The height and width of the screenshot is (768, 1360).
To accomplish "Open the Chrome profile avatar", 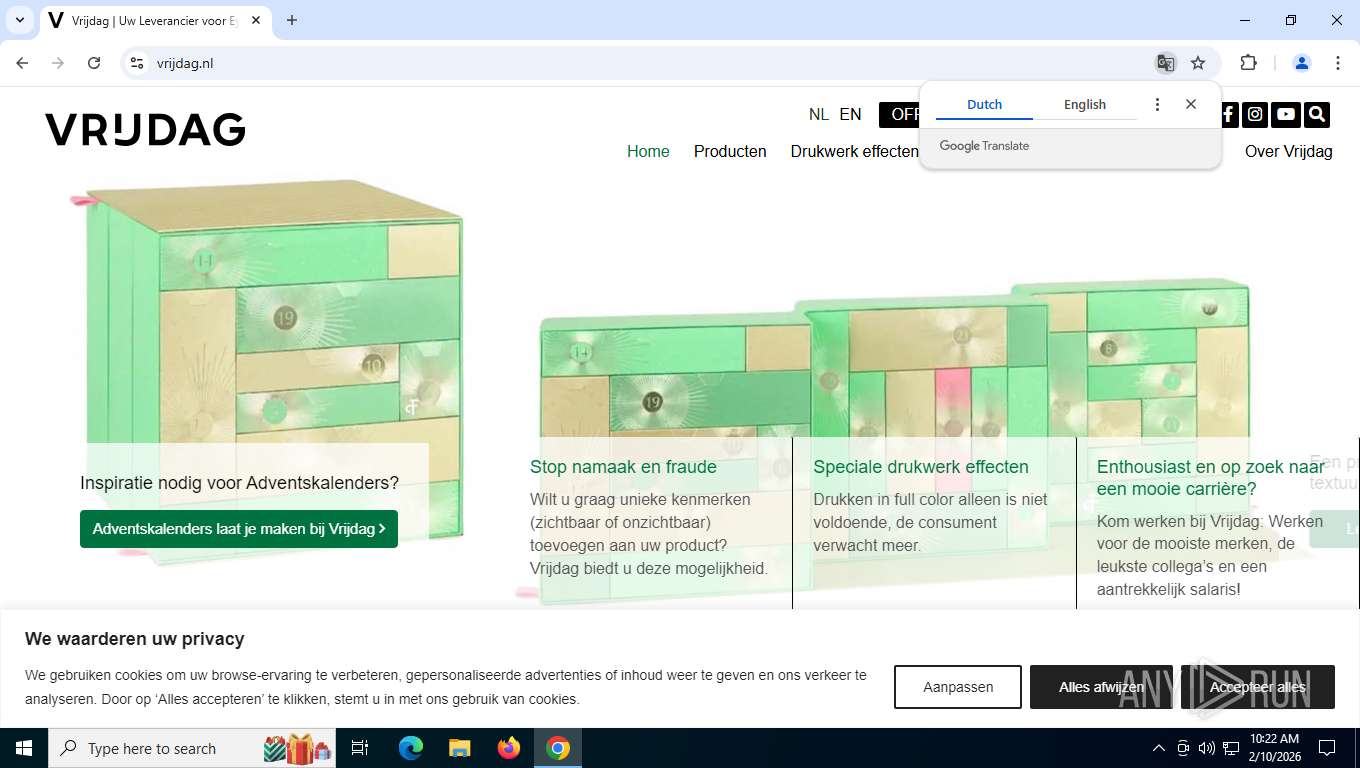I will point(1302,63).
